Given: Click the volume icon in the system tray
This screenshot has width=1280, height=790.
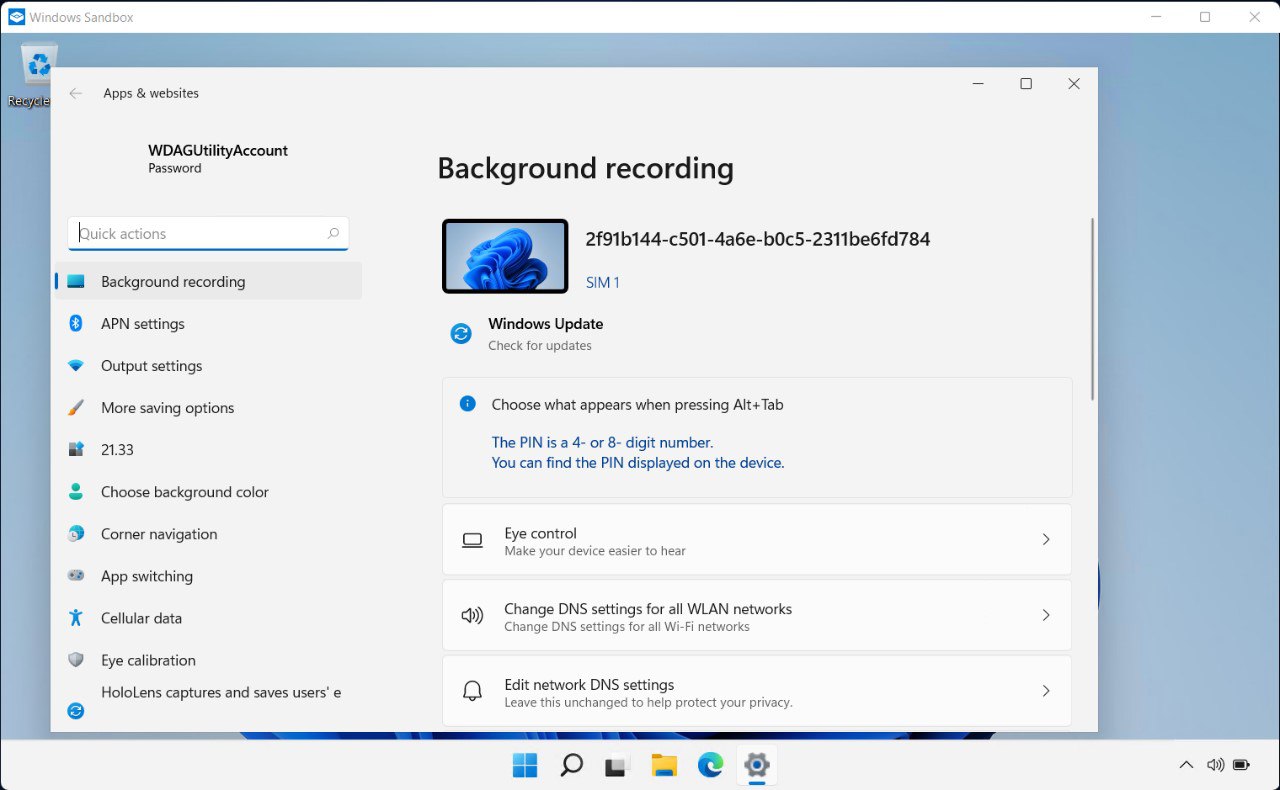Looking at the screenshot, I should click(x=1215, y=765).
